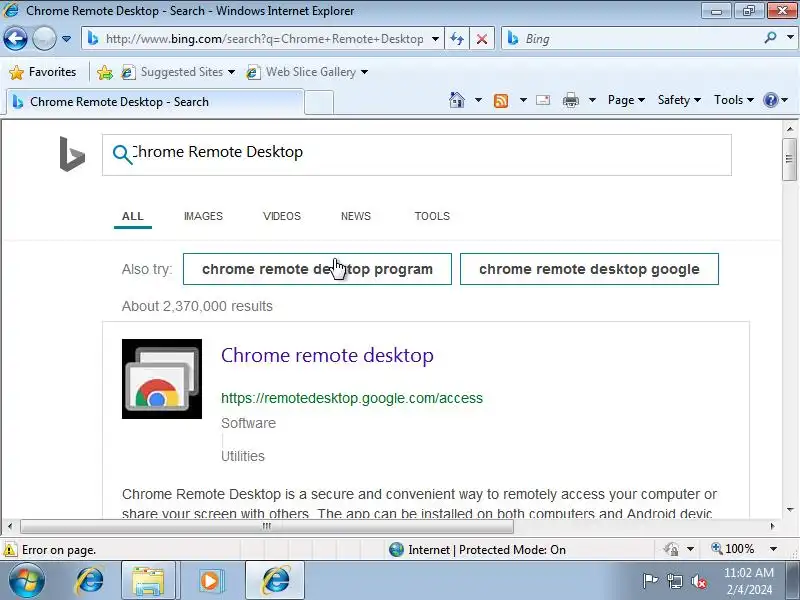
Task: Open the Tools menu
Action: (734, 100)
